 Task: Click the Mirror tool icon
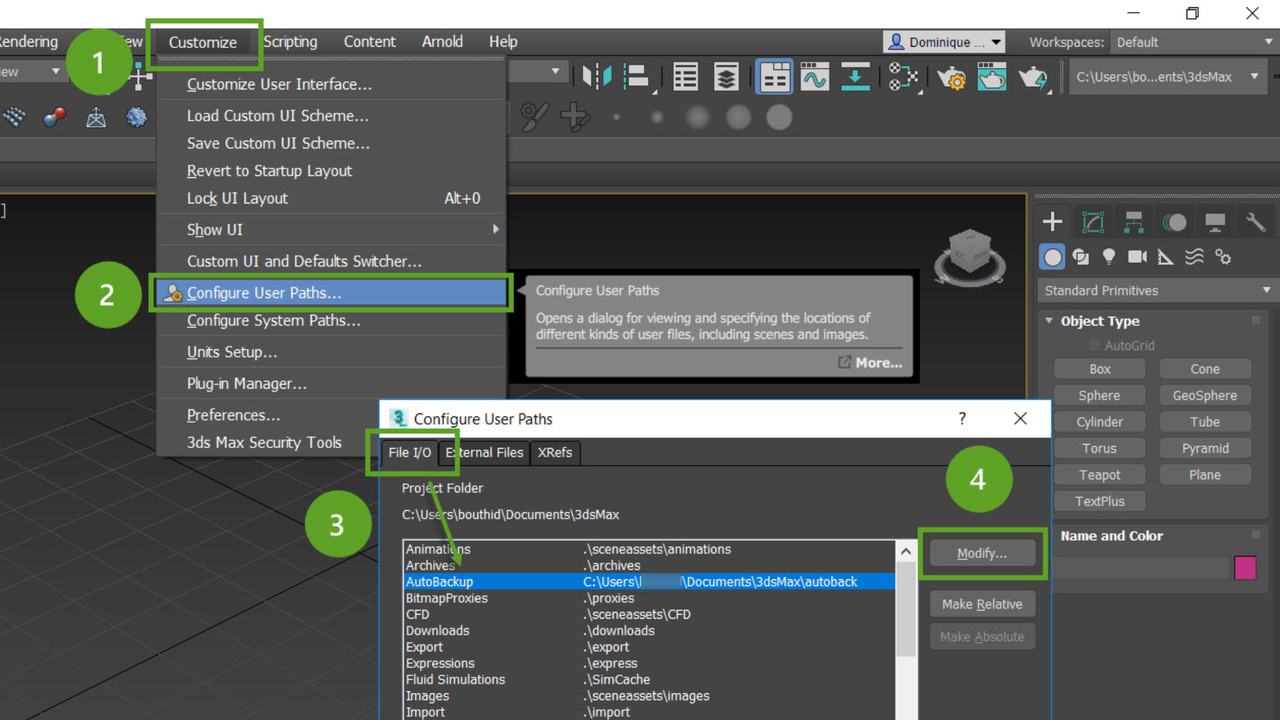click(597, 77)
